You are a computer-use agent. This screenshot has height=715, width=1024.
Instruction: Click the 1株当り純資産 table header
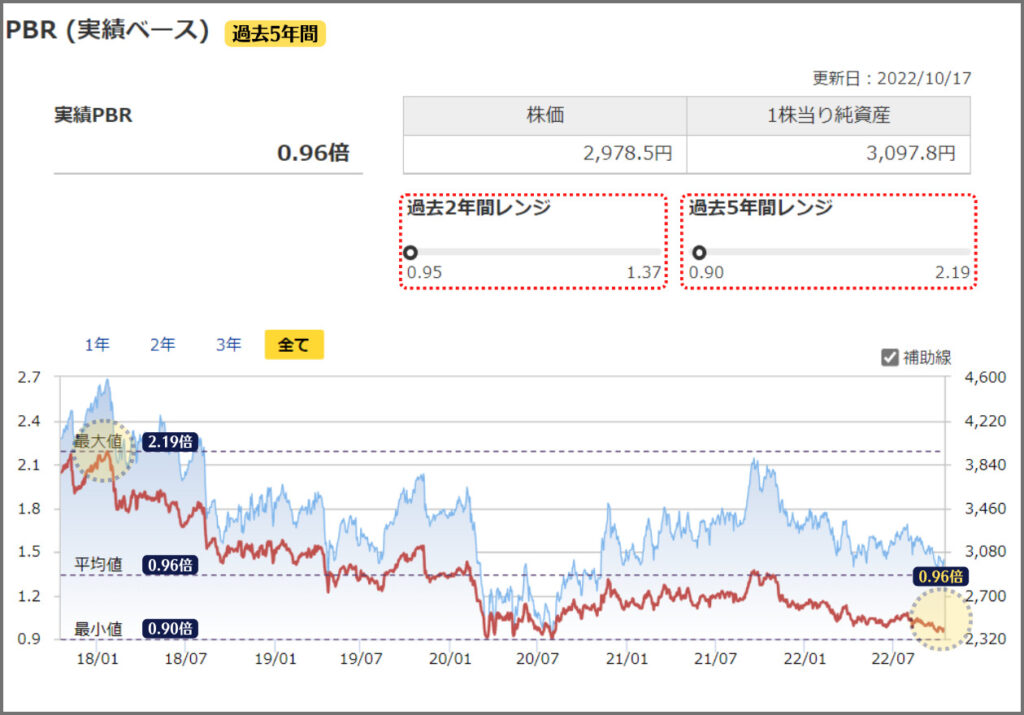828,116
